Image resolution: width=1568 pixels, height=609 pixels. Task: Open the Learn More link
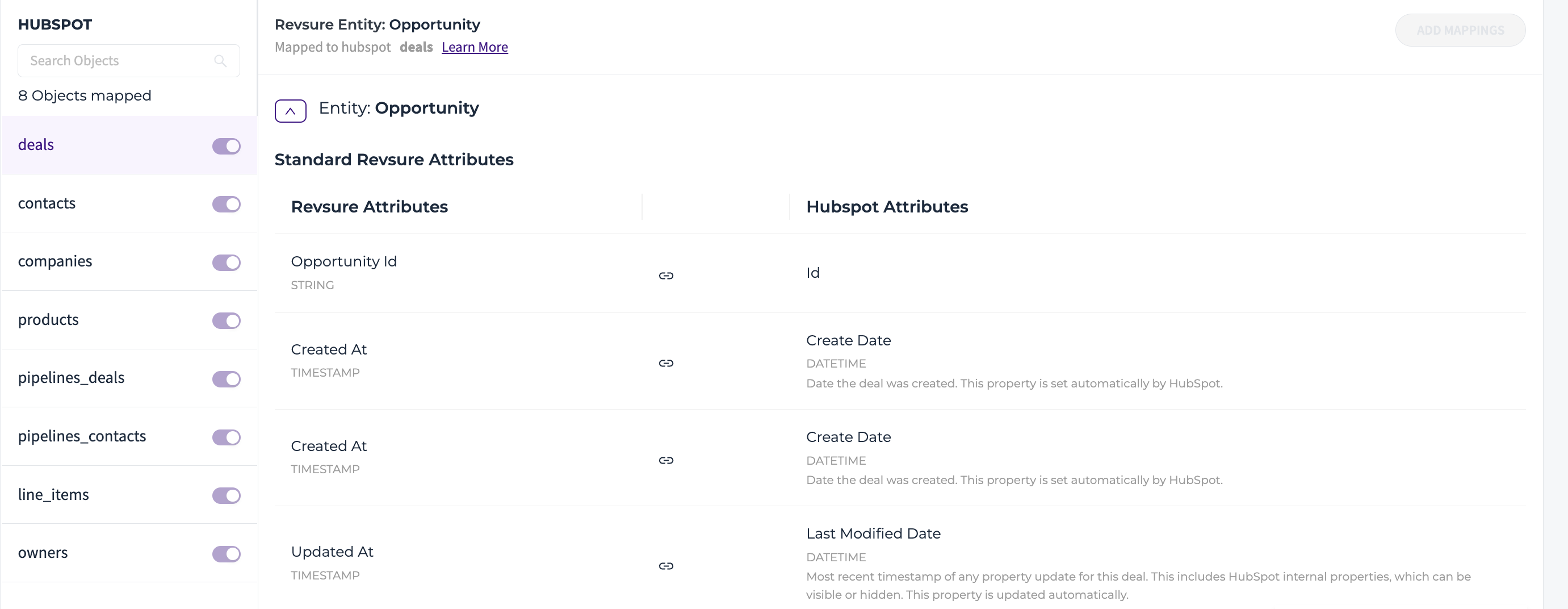[x=475, y=47]
